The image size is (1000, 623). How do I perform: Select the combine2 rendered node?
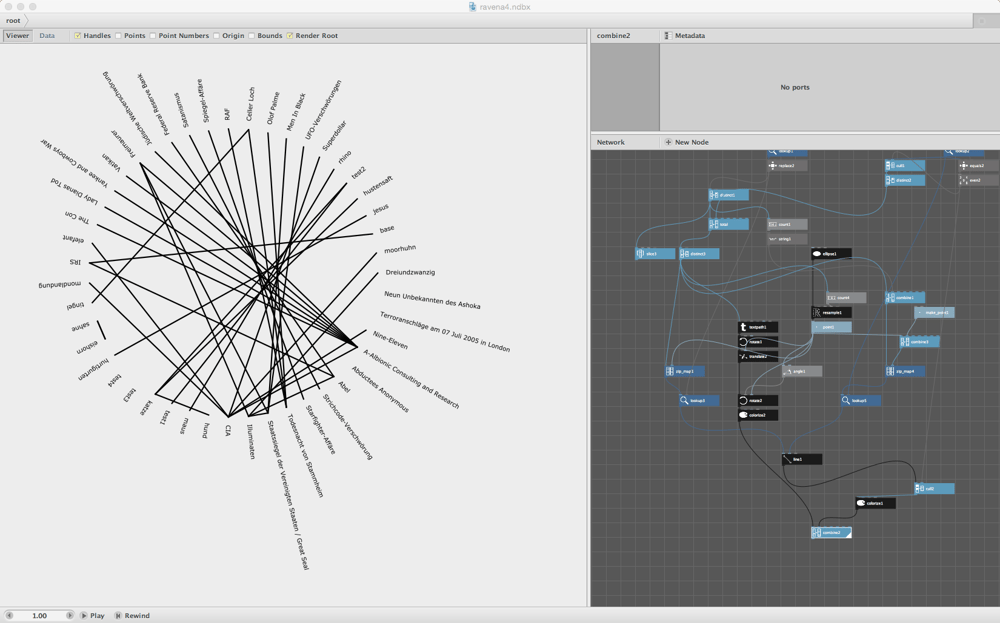[x=831, y=532]
